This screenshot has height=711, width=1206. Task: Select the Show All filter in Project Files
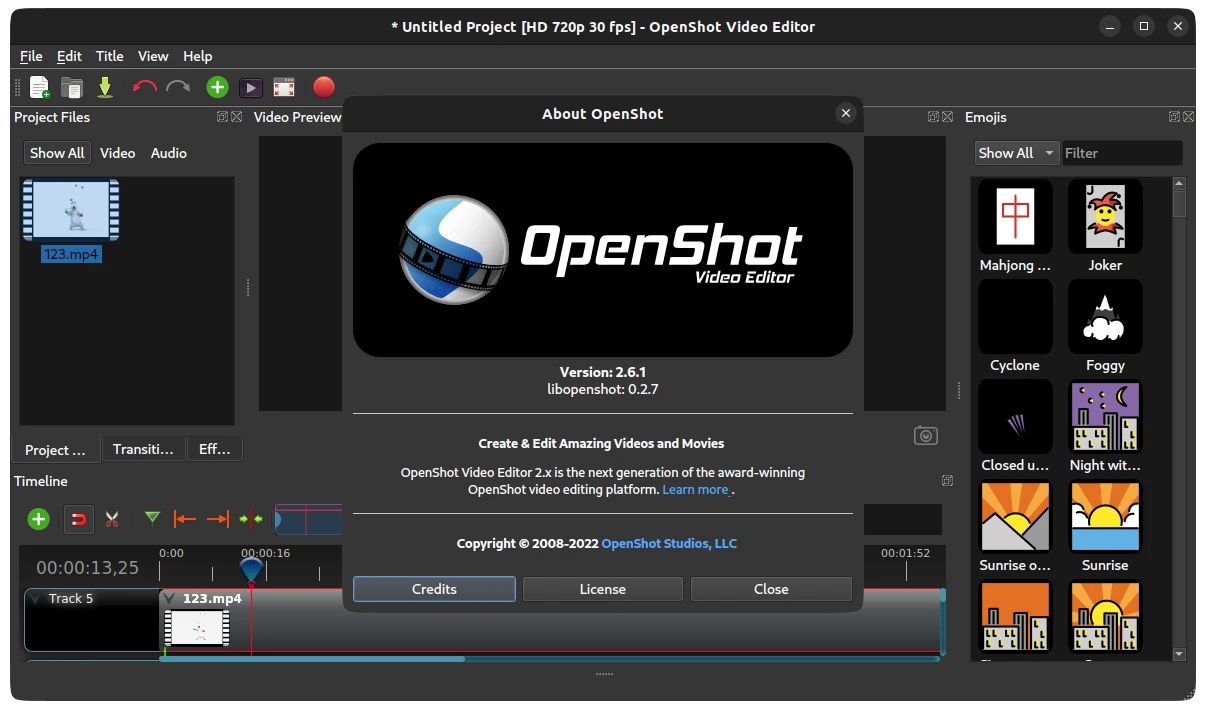point(57,153)
